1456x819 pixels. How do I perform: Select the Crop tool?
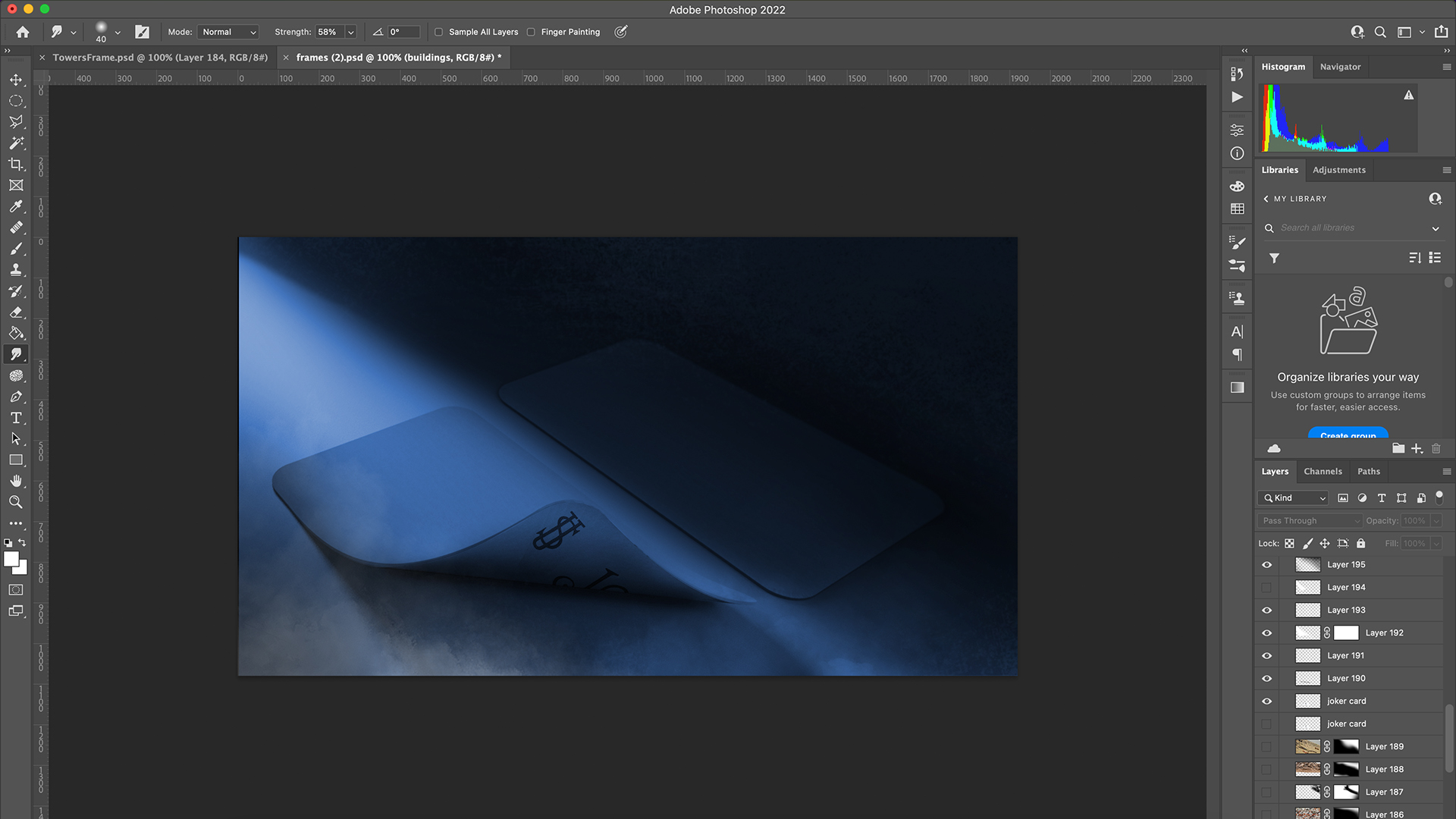point(15,164)
